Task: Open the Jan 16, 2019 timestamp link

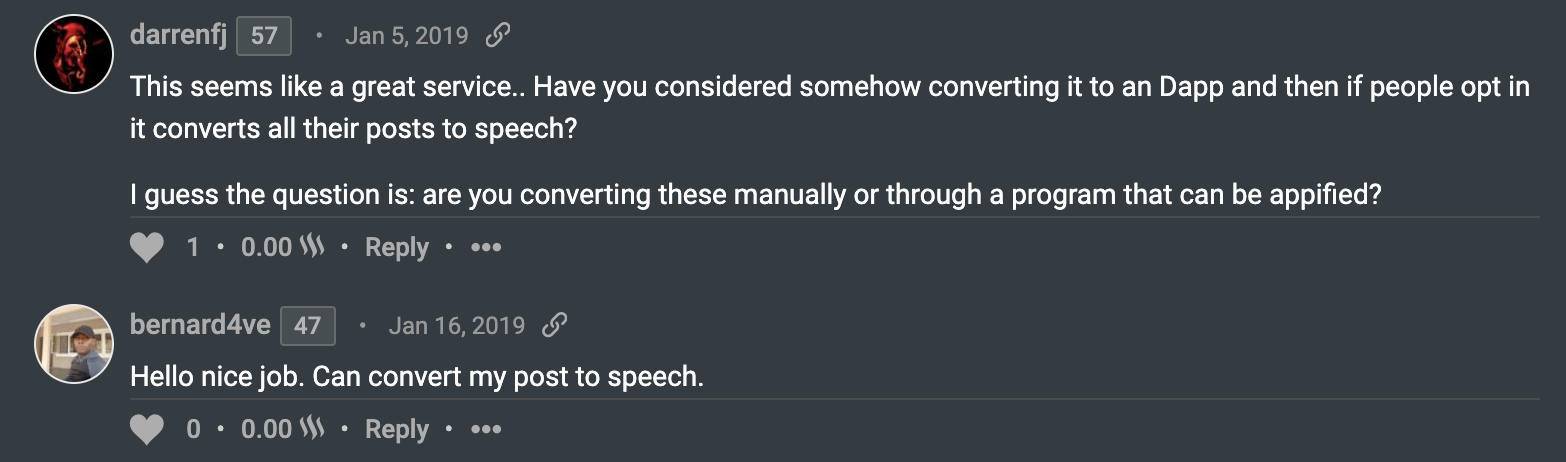Action: tap(456, 325)
